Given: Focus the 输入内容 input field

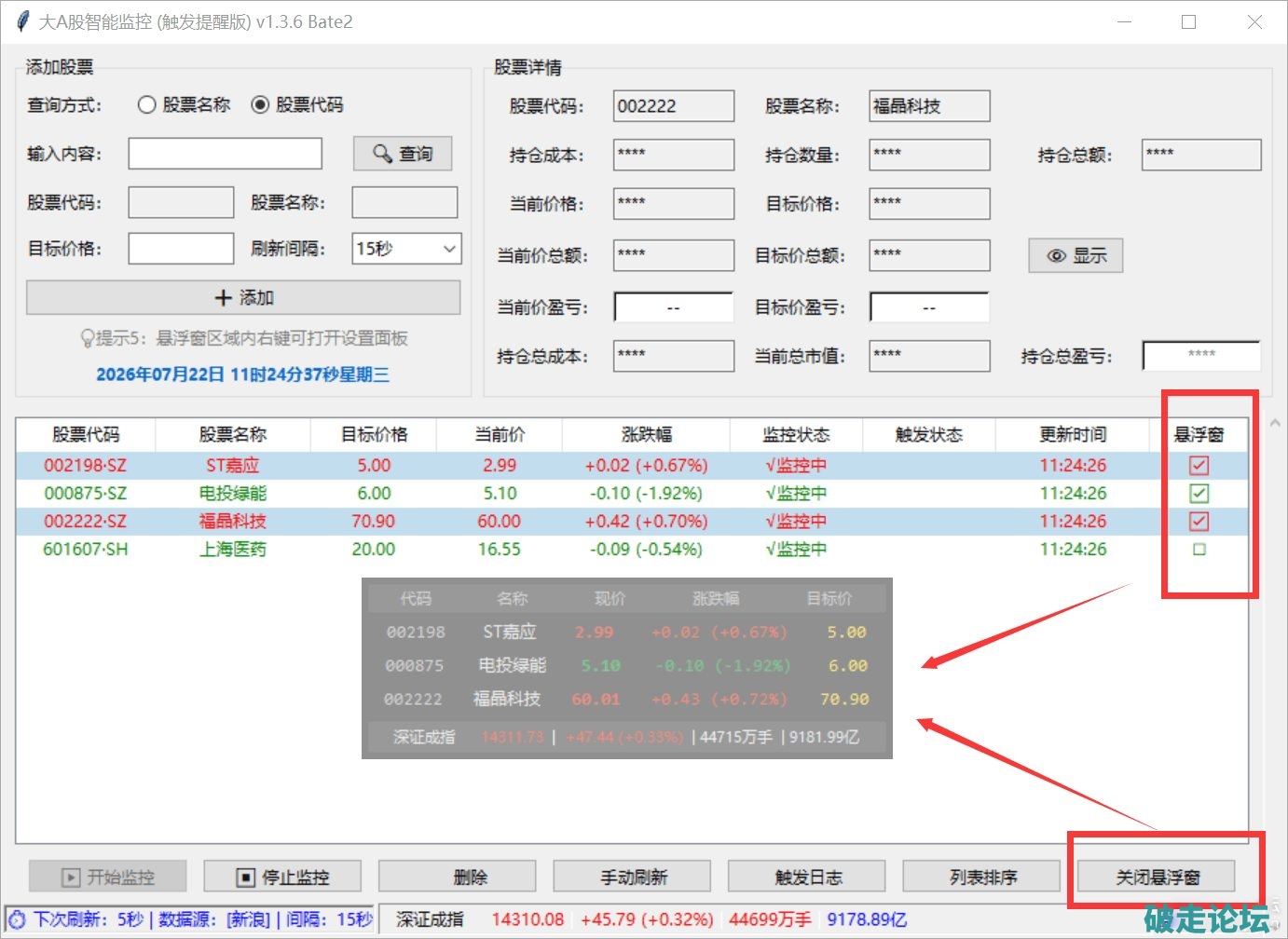Looking at the screenshot, I should click(226, 154).
